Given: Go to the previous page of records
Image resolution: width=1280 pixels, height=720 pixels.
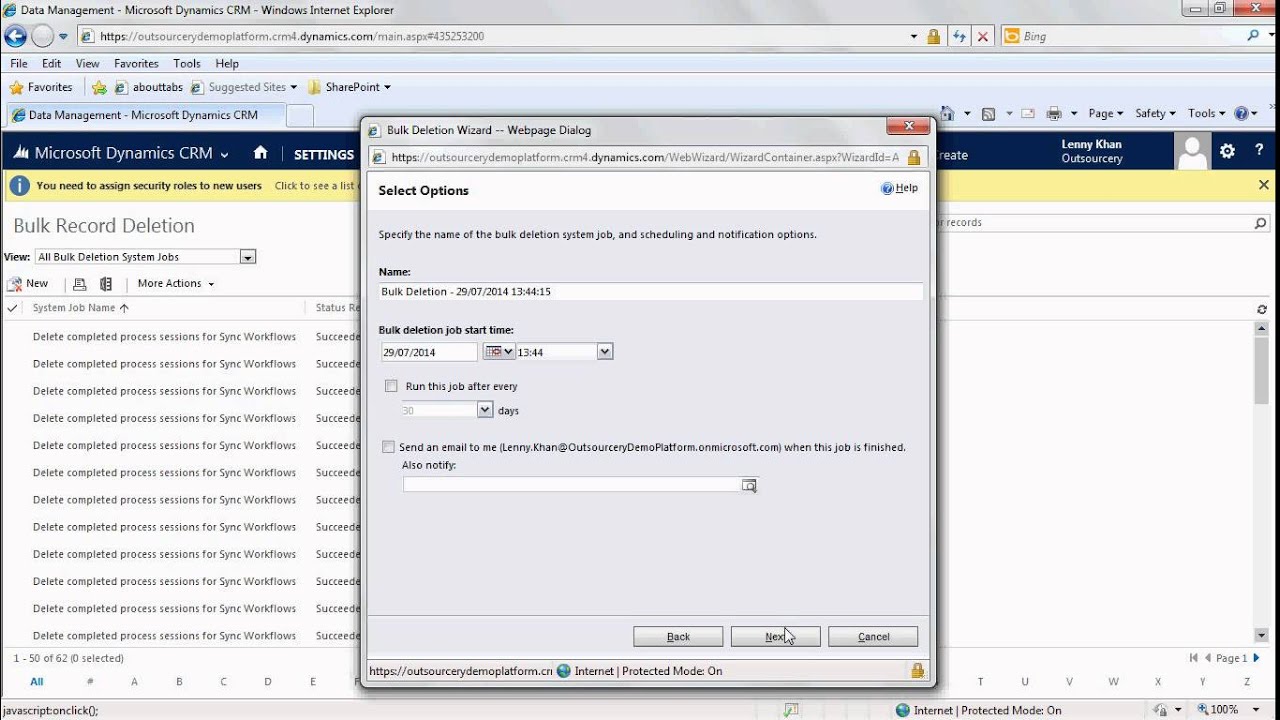Looking at the screenshot, I should click(x=1208, y=658).
